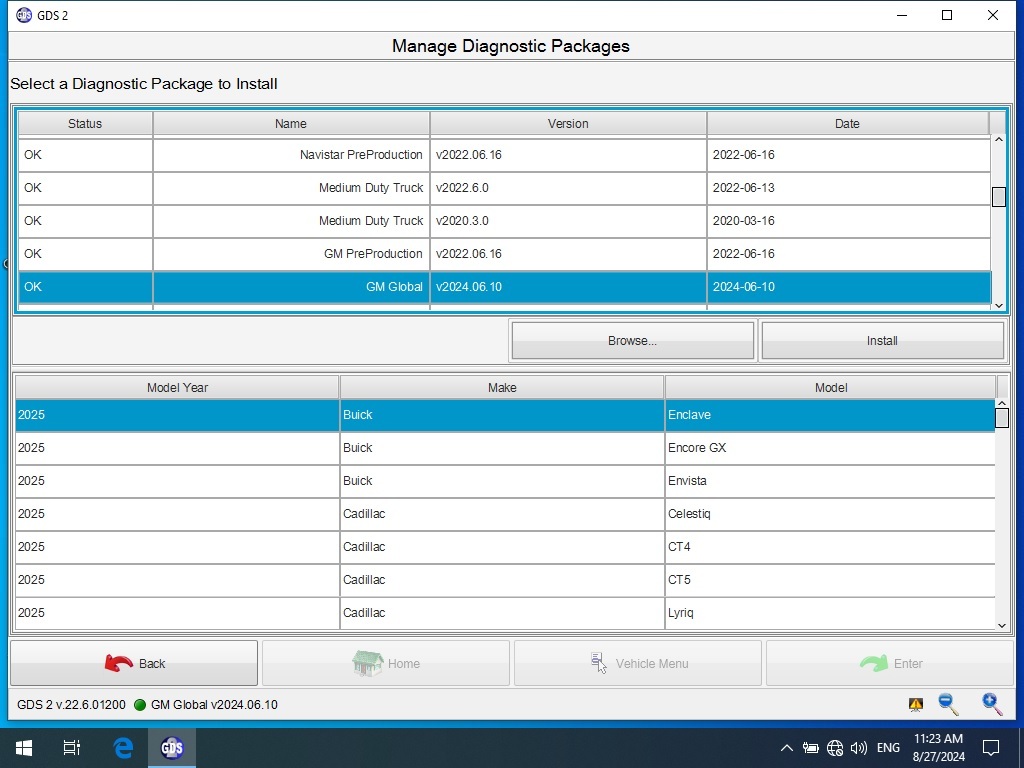Launch Microsoft Edge from taskbar
The height and width of the screenshot is (768, 1024).
point(123,748)
